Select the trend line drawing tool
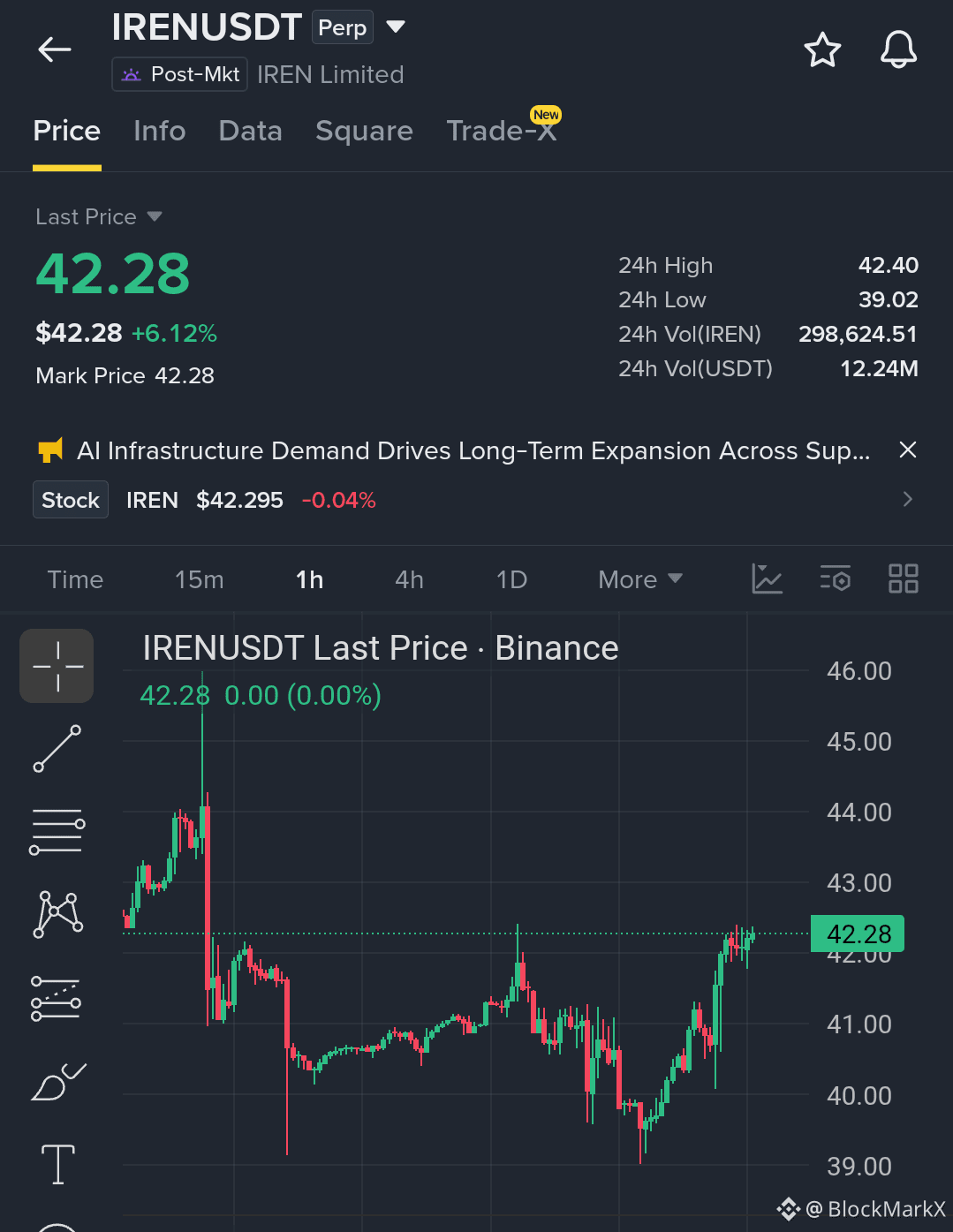 (x=57, y=748)
